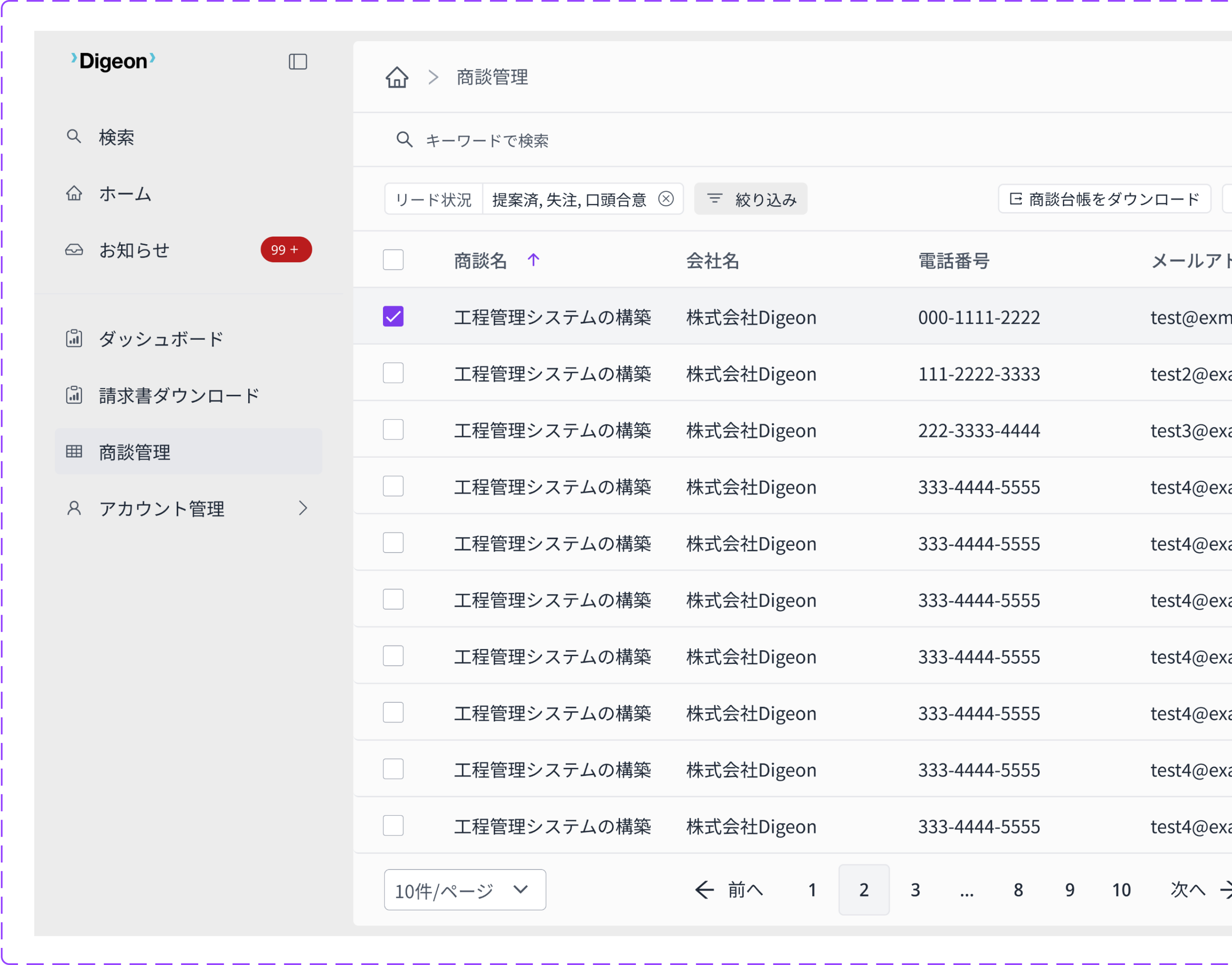
Task: Open the 絞り込み filter options
Action: tap(751, 199)
